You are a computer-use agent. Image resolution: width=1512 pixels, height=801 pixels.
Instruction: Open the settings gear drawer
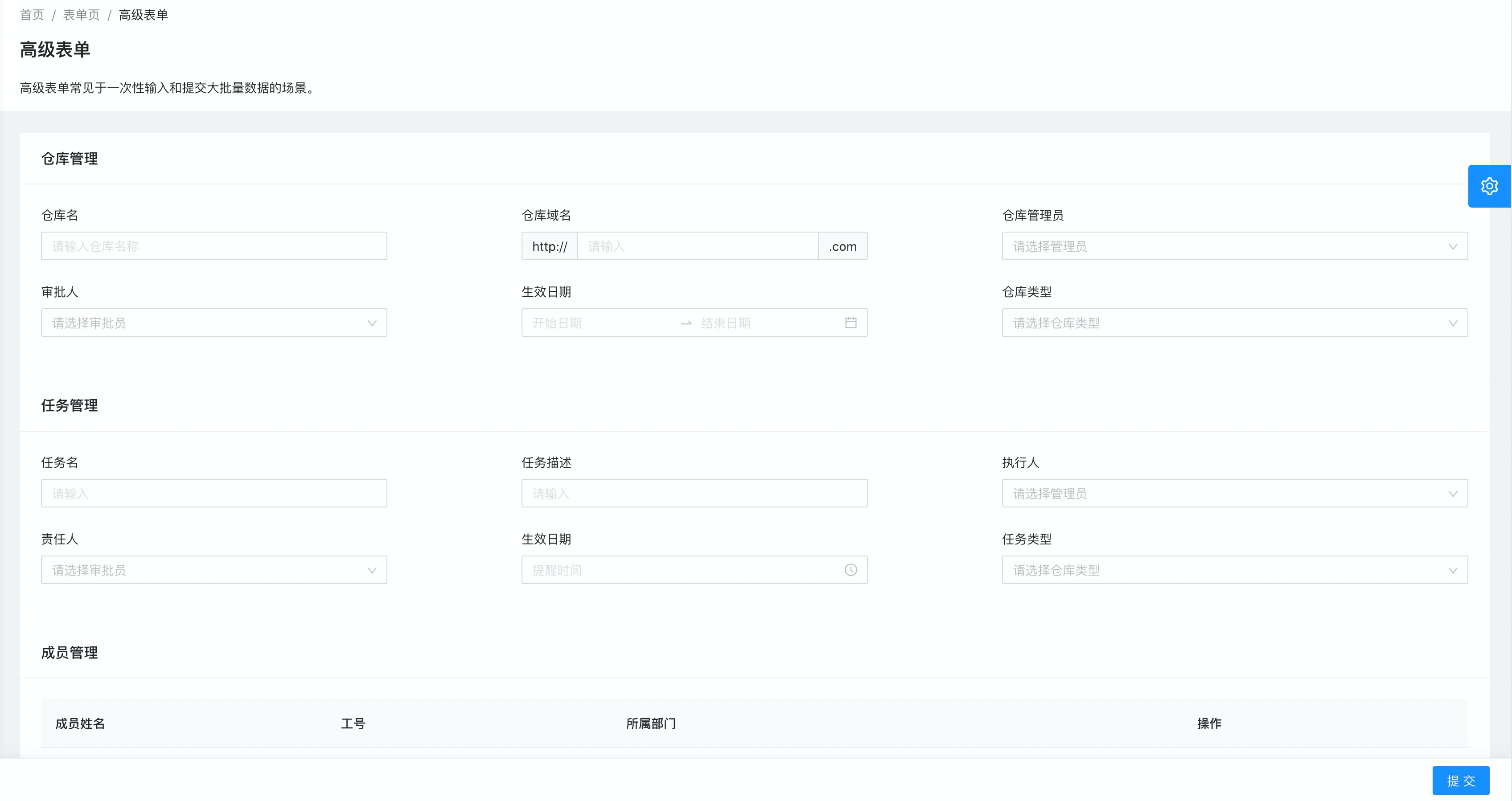(1489, 186)
